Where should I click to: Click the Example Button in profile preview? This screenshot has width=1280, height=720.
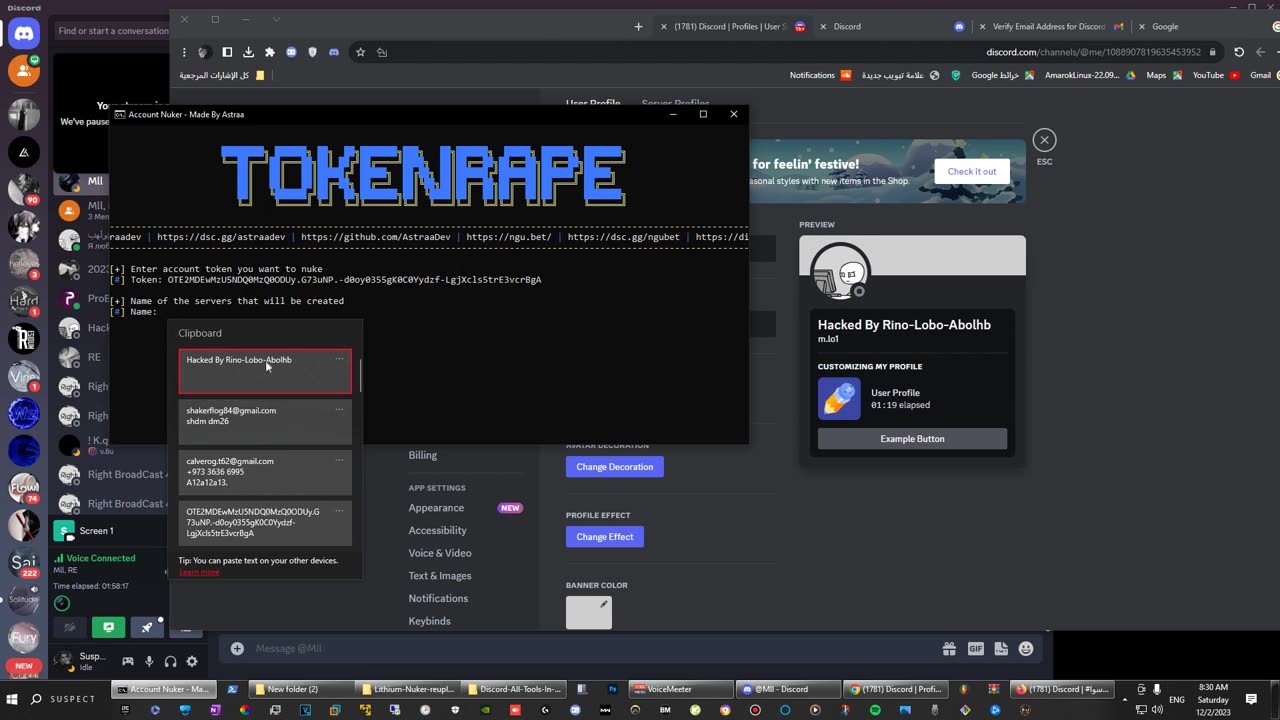pos(912,439)
